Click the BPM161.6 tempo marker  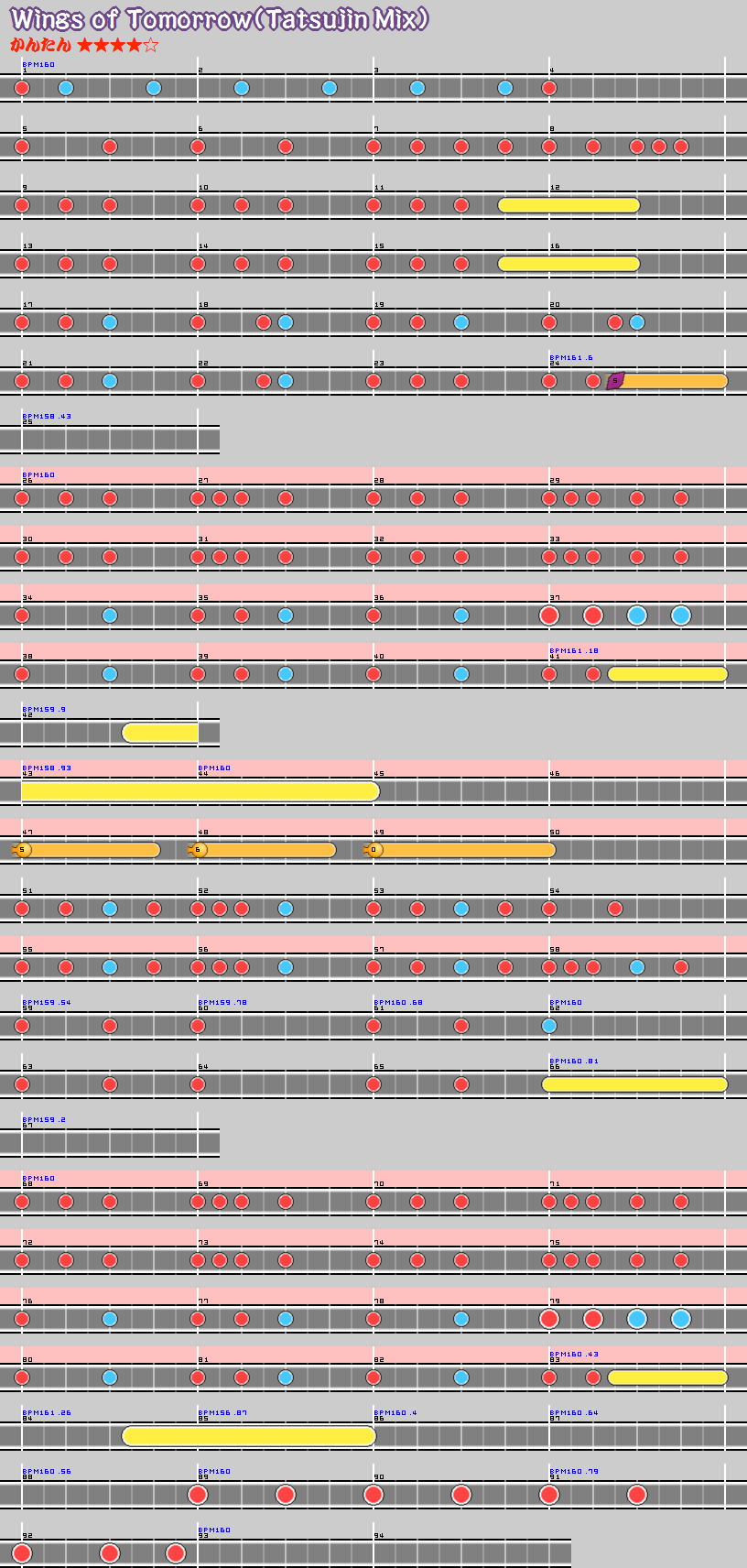pos(570,357)
